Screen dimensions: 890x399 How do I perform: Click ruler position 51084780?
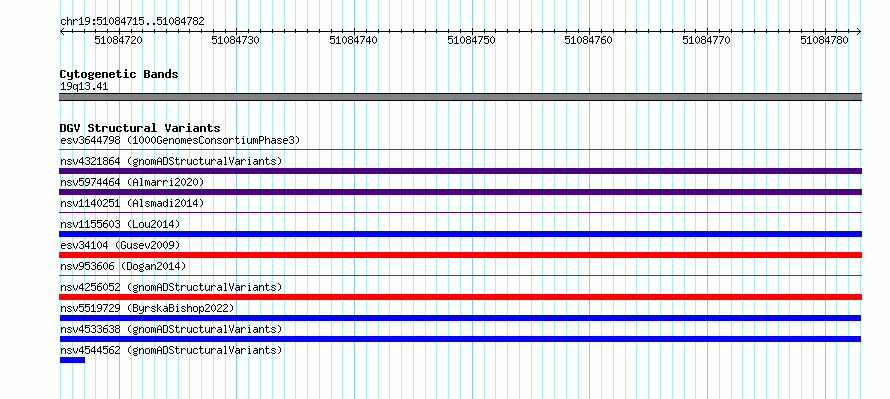tap(825, 40)
